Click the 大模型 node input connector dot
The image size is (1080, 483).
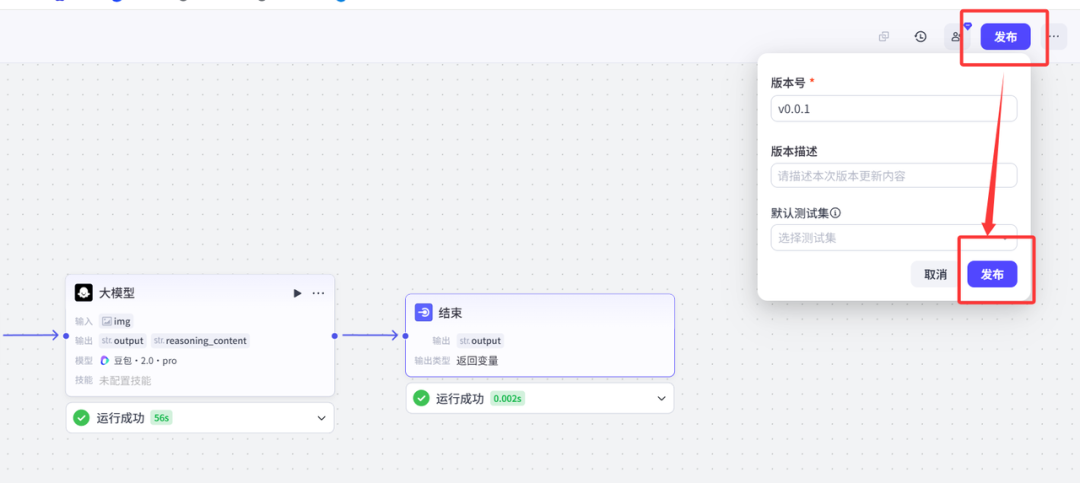pos(65,336)
